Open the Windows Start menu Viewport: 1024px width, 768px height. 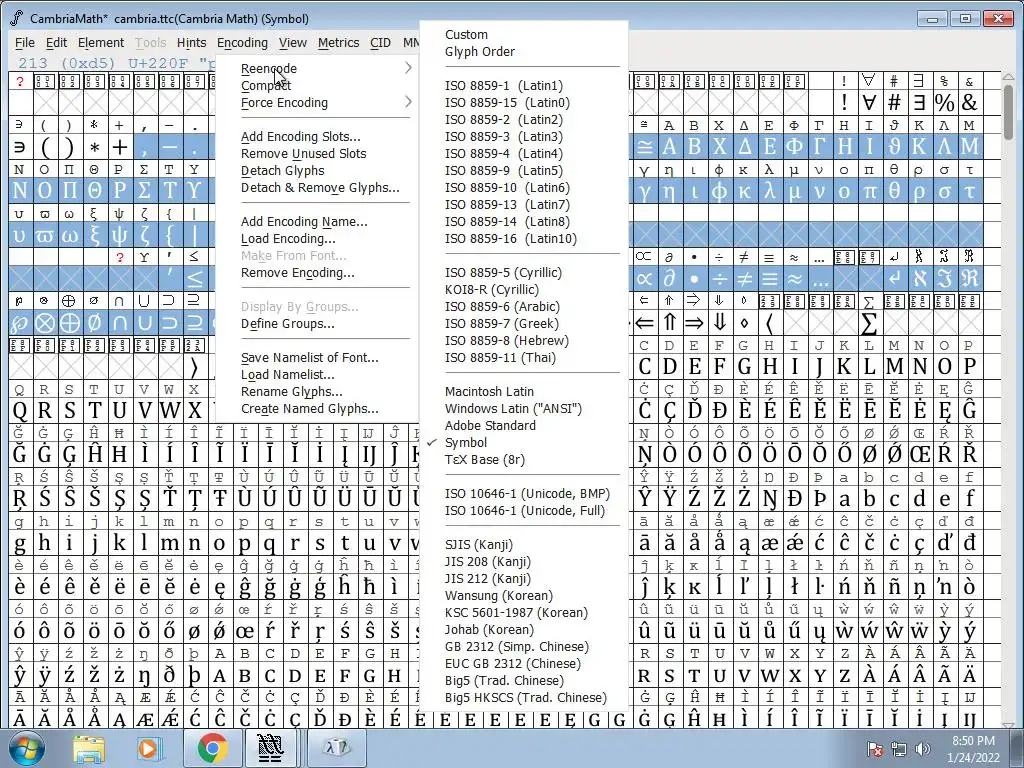pyautogui.click(x=26, y=748)
